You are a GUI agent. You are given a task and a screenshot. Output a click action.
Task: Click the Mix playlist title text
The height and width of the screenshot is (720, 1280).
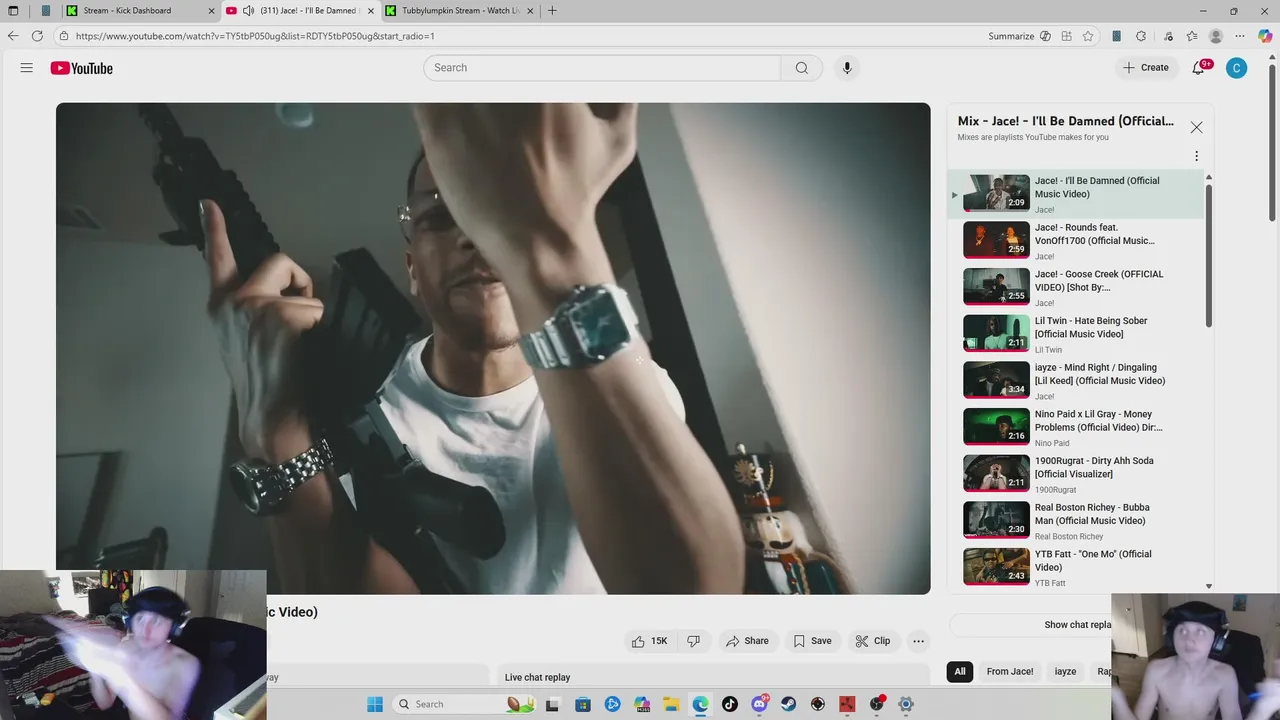point(1066,121)
